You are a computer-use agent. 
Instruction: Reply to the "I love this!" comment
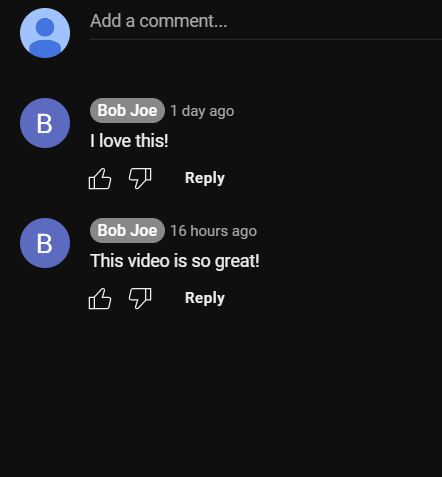click(x=205, y=178)
